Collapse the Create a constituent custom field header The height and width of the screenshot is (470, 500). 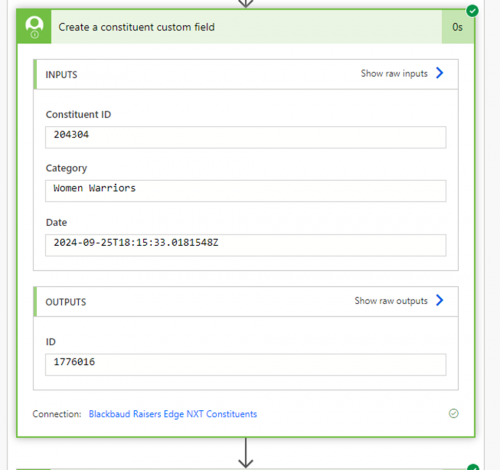(246, 27)
